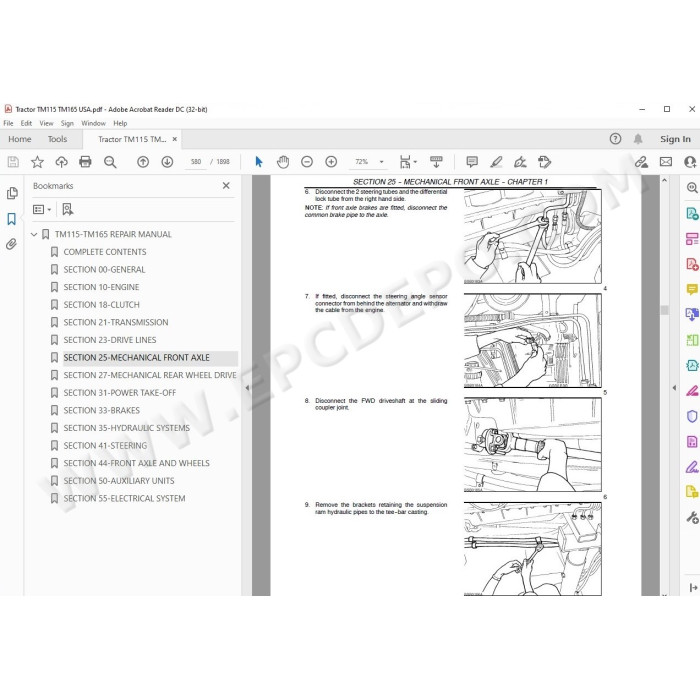The image size is (700, 700).
Task: Click the Save file icon
Action: 13,162
